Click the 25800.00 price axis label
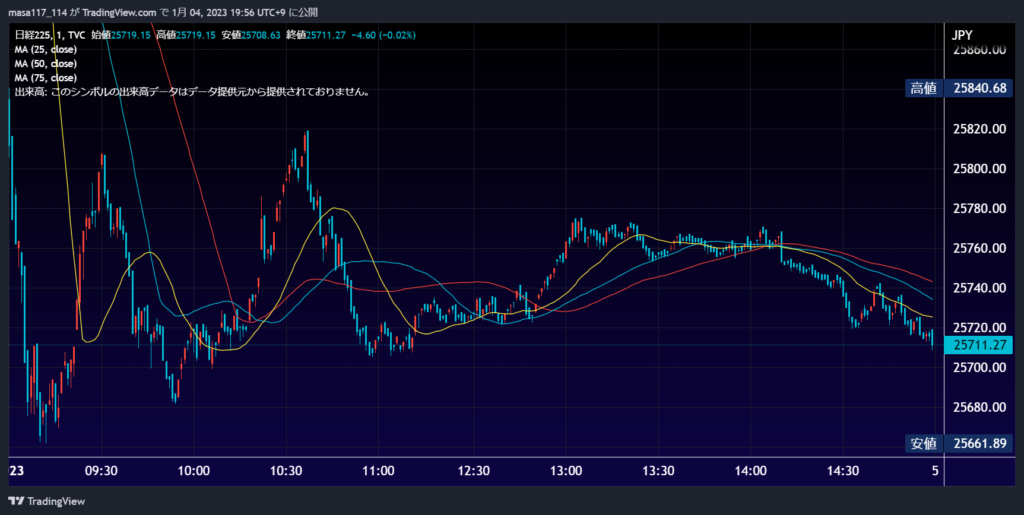Screen dimensions: 1024x515 [x=979, y=169]
